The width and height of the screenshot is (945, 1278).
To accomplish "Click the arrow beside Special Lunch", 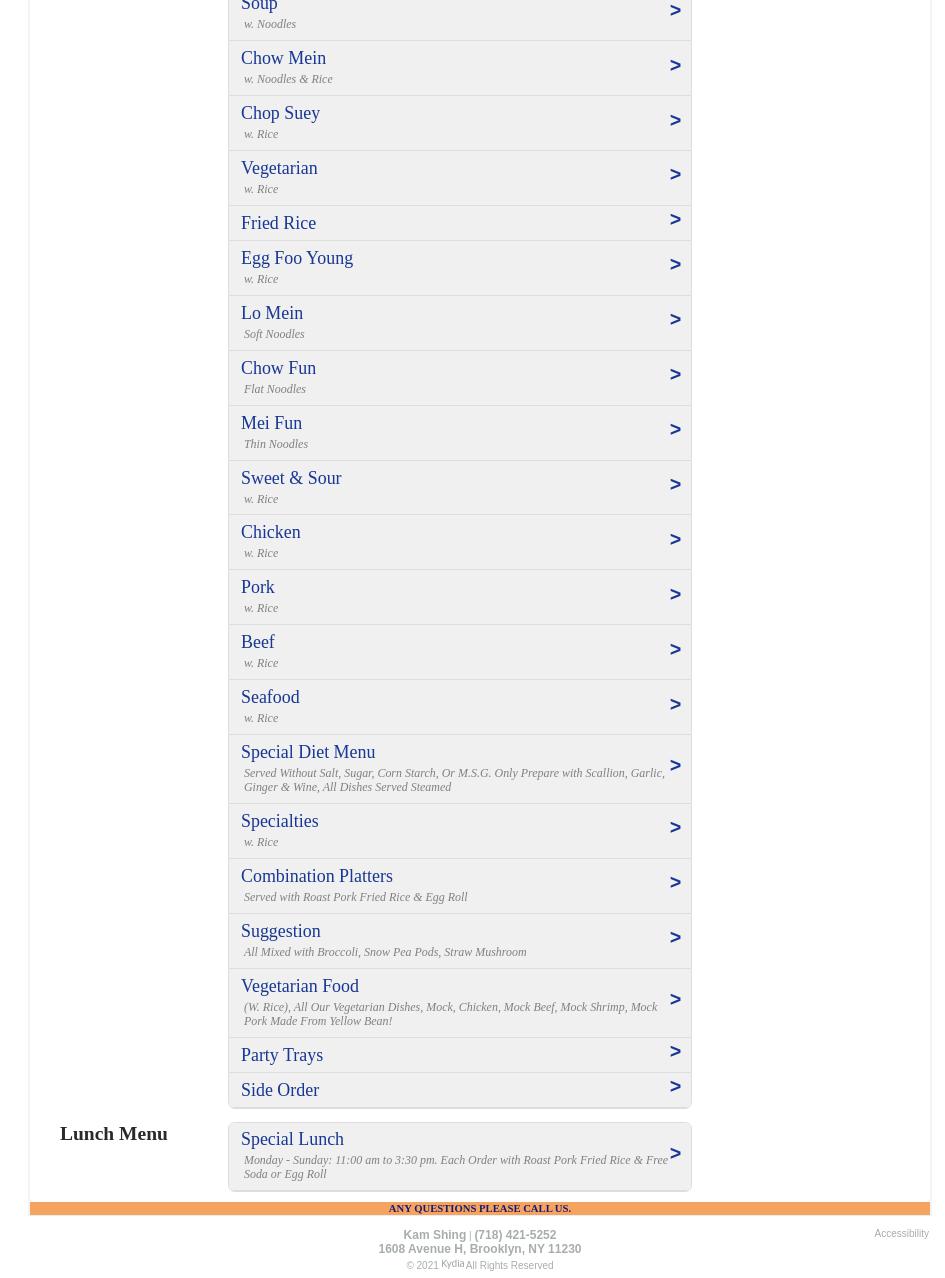I will pos(675,1153).
